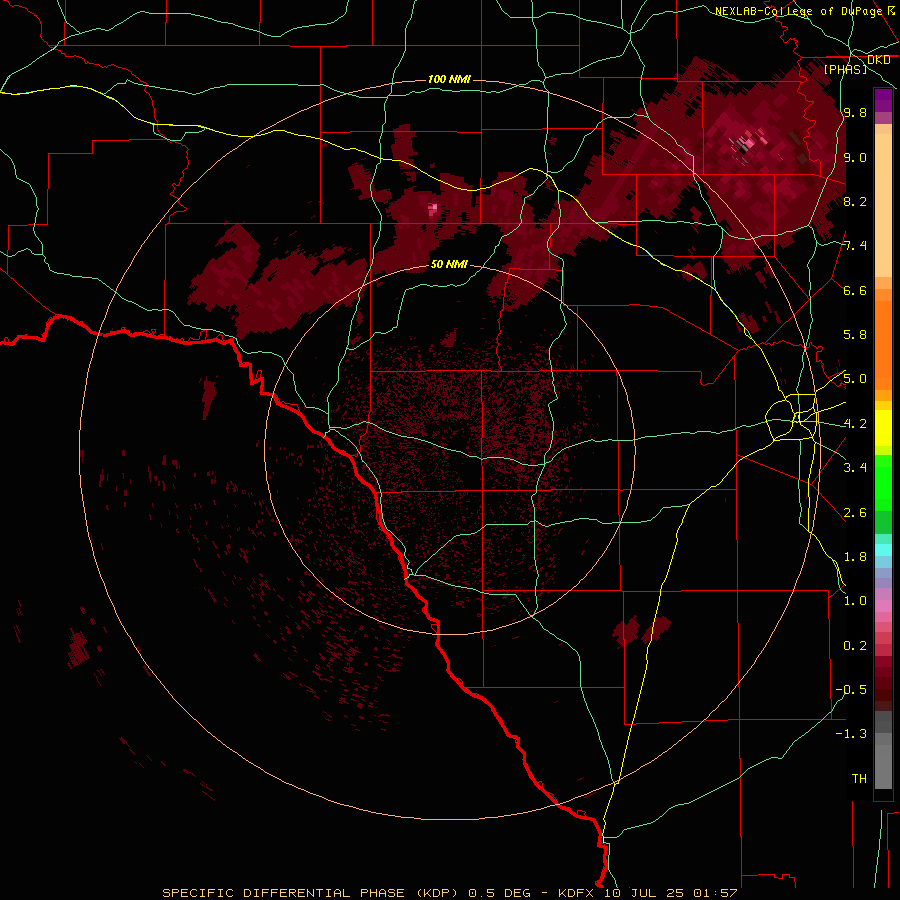Image resolution: width=900 pixels, height=900 pixels.
Task: Click the cyan segment of the color bar
Action: click(883, 550)
